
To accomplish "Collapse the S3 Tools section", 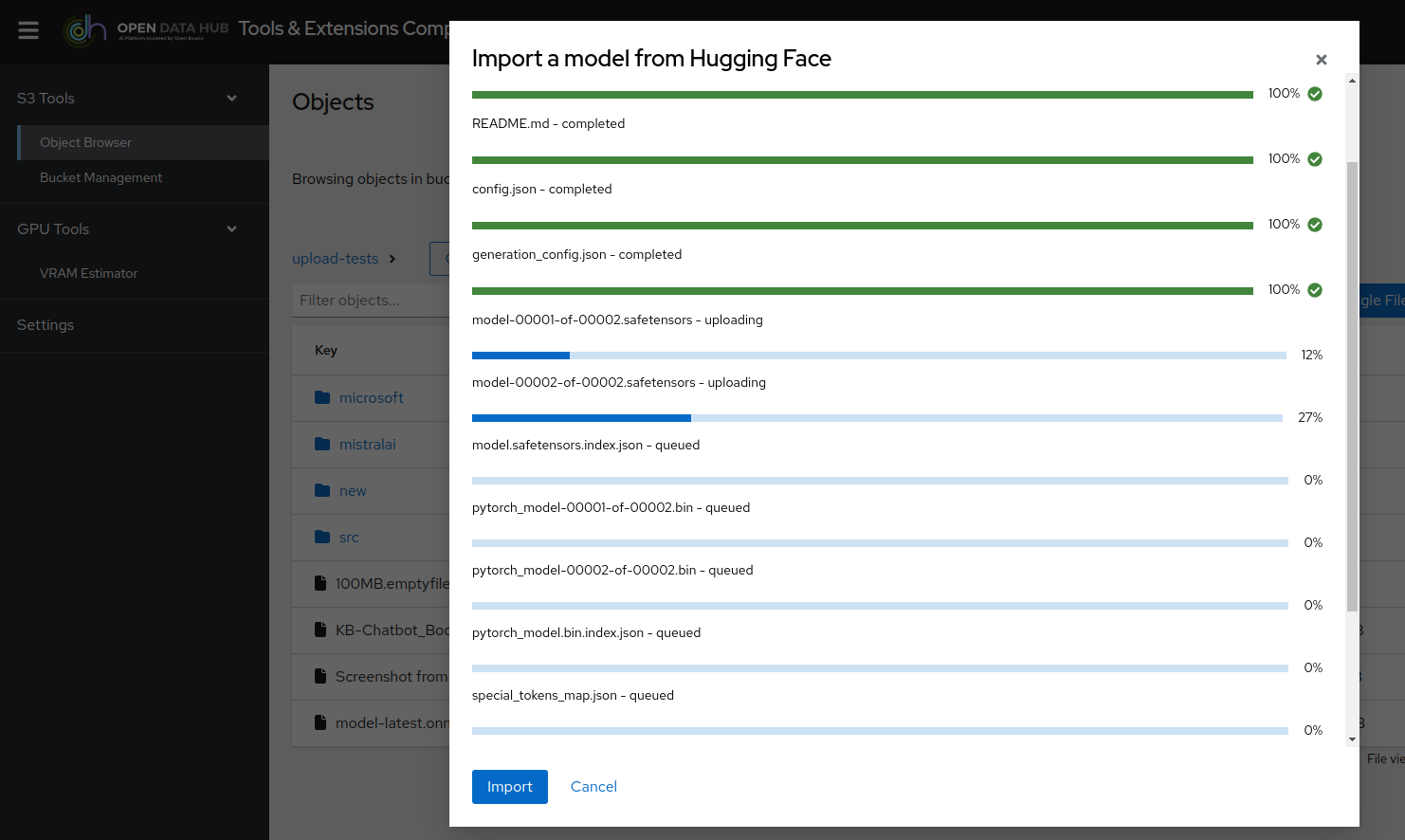I will (x=231, y=98).
